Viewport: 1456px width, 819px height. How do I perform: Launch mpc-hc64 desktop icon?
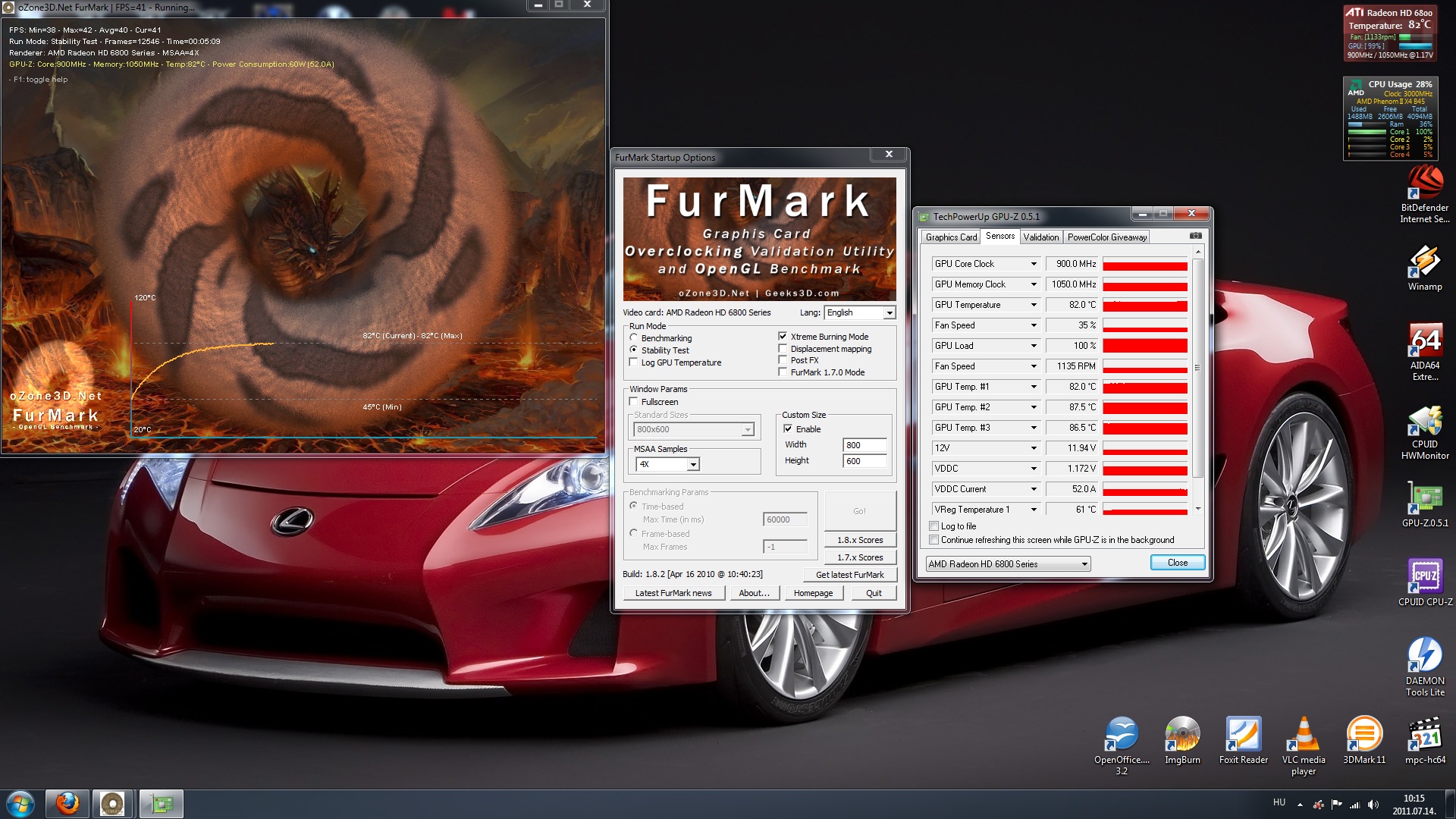[1425, 741]
